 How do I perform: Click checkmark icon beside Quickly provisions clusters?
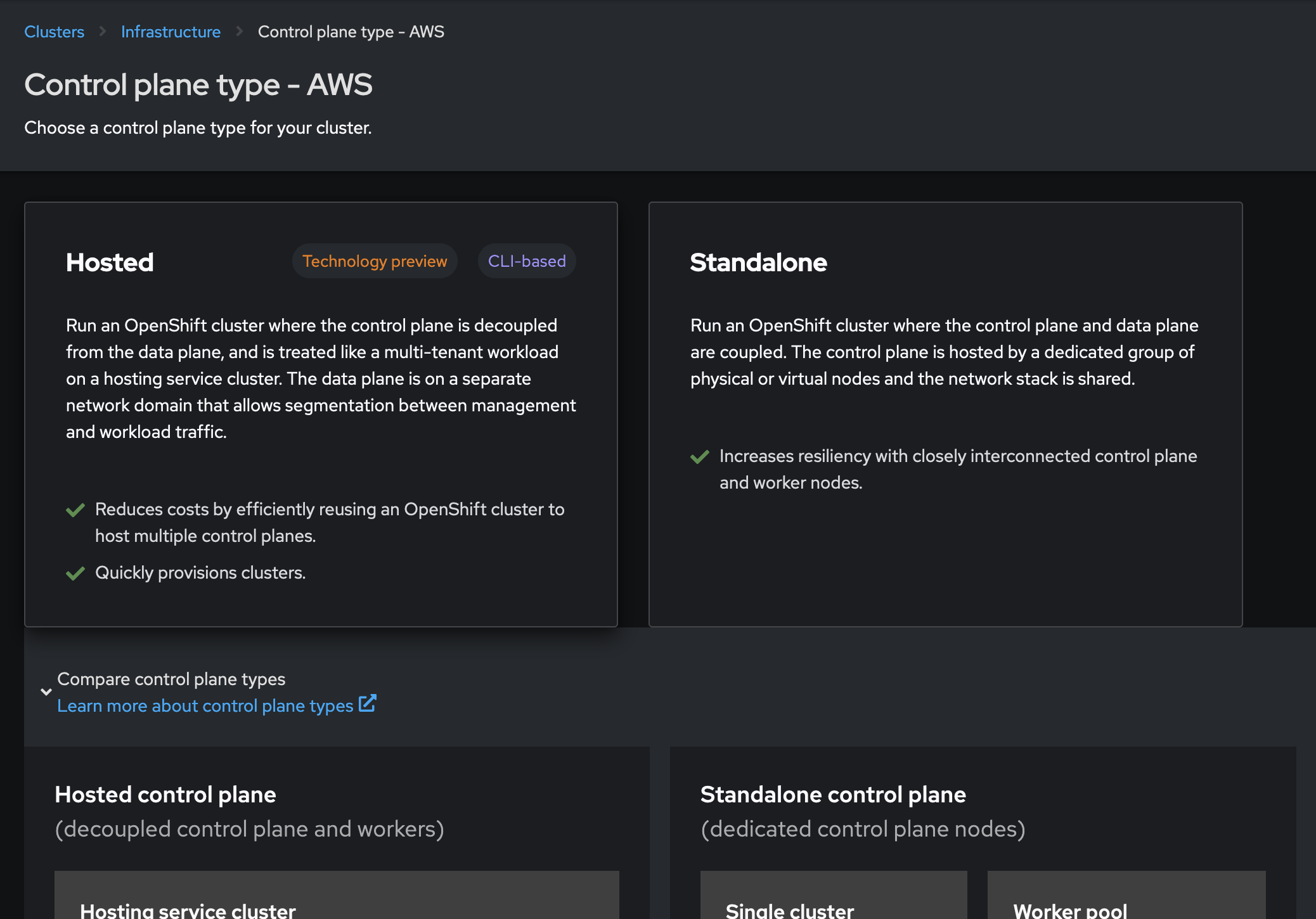pyautogui.click(x=75, y=574)
